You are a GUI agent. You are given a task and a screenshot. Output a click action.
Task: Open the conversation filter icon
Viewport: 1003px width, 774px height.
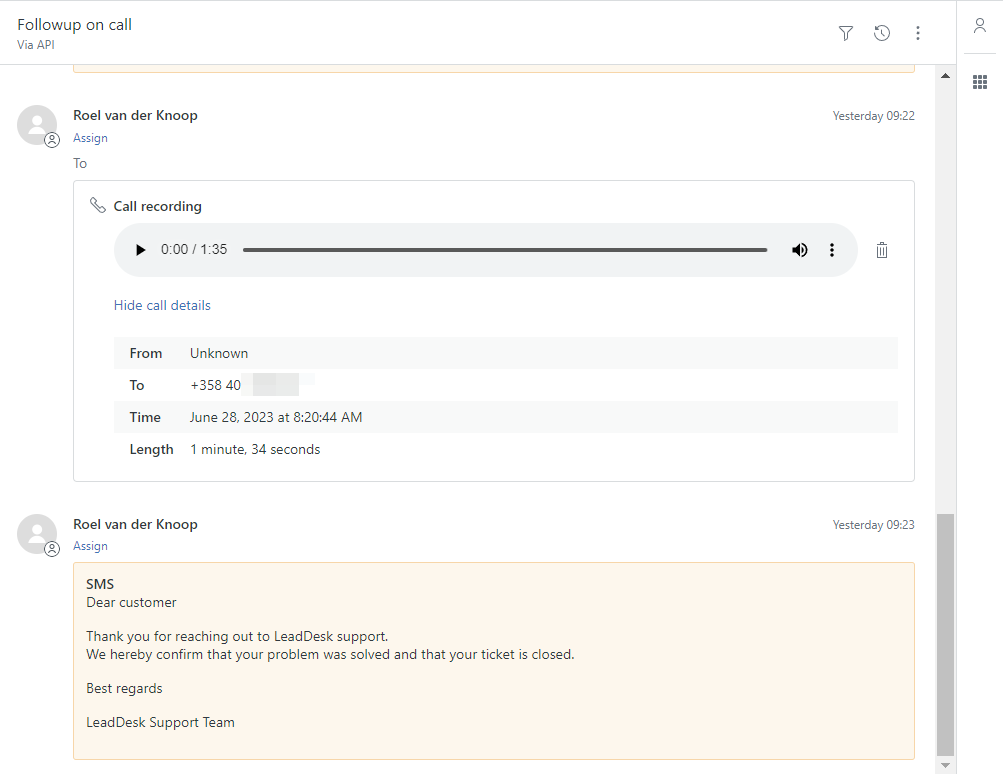tap(845, 33)
